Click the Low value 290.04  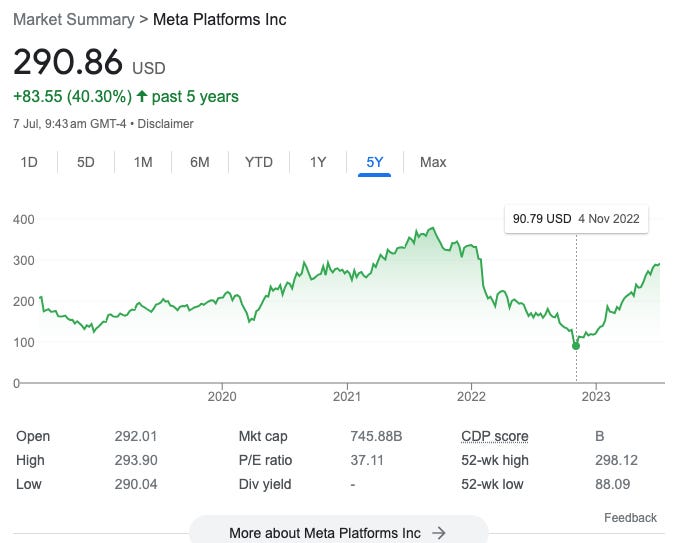[x=136, y=484]
